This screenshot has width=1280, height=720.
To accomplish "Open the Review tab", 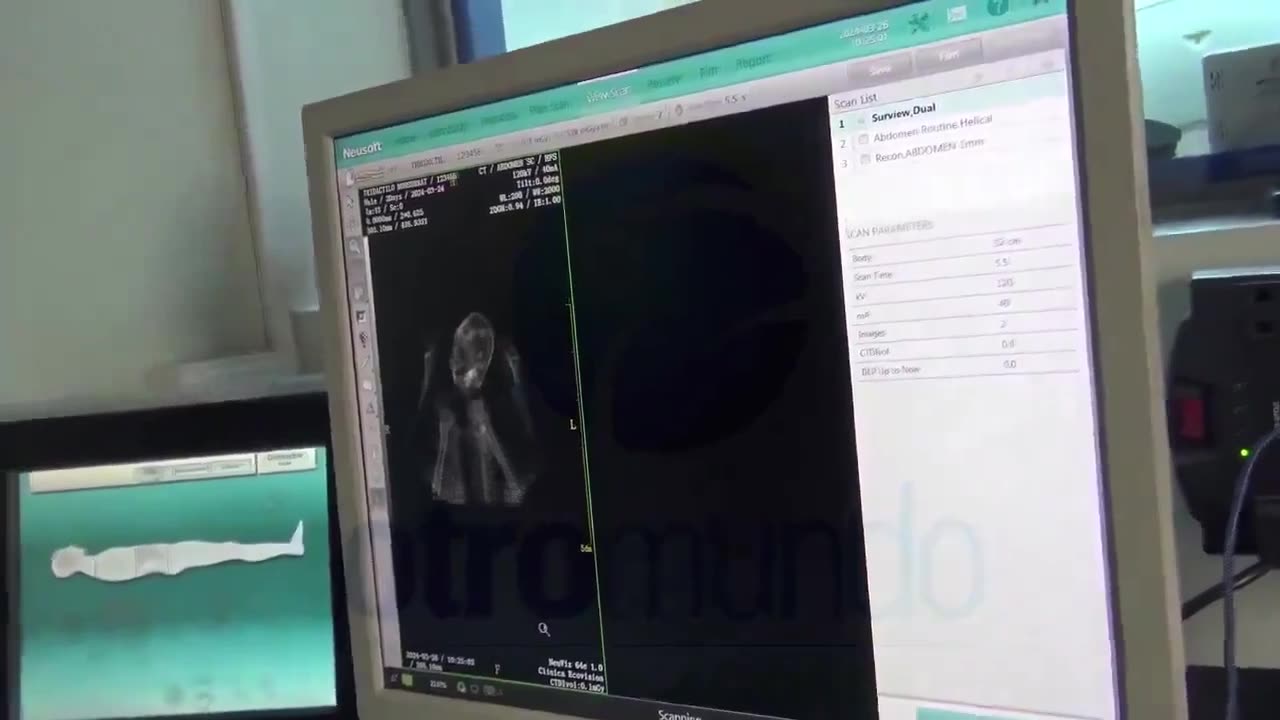I will (663, 82).
